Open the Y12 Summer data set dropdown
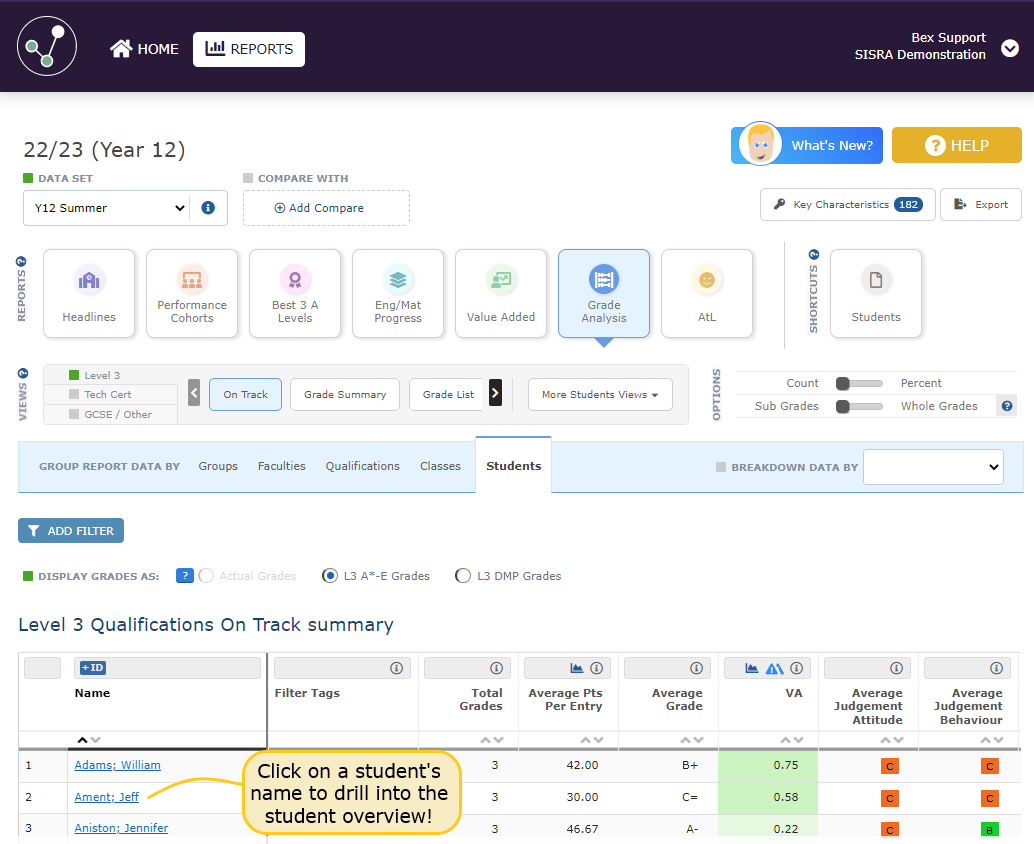This screenshot has height=844, width=1034. tap(105, 208)
